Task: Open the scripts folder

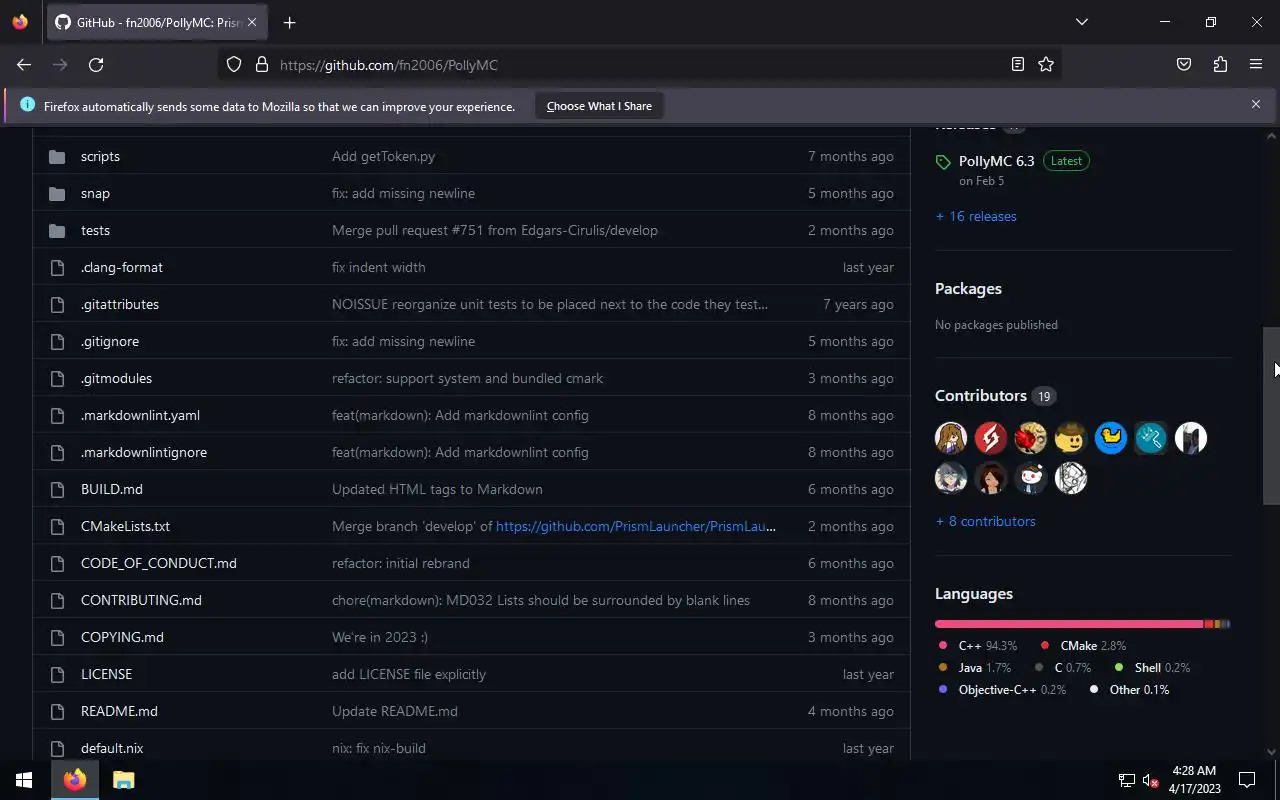Action: pos(100,157)
